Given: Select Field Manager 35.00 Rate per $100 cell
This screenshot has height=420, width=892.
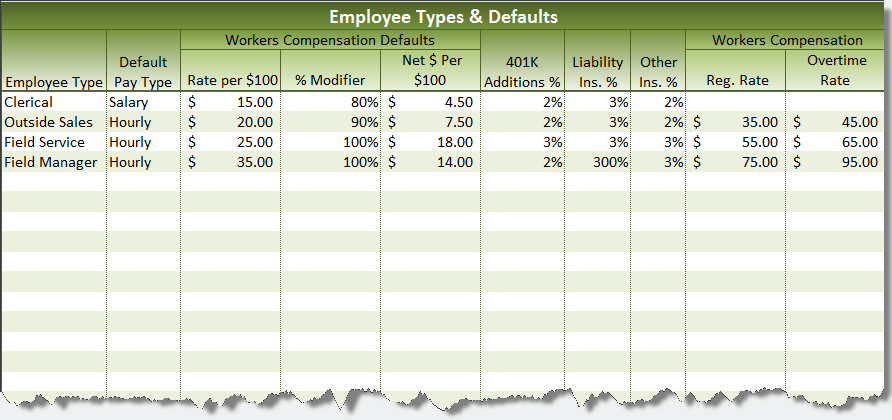Looking at the screenshot, I should tap(230, 162).
